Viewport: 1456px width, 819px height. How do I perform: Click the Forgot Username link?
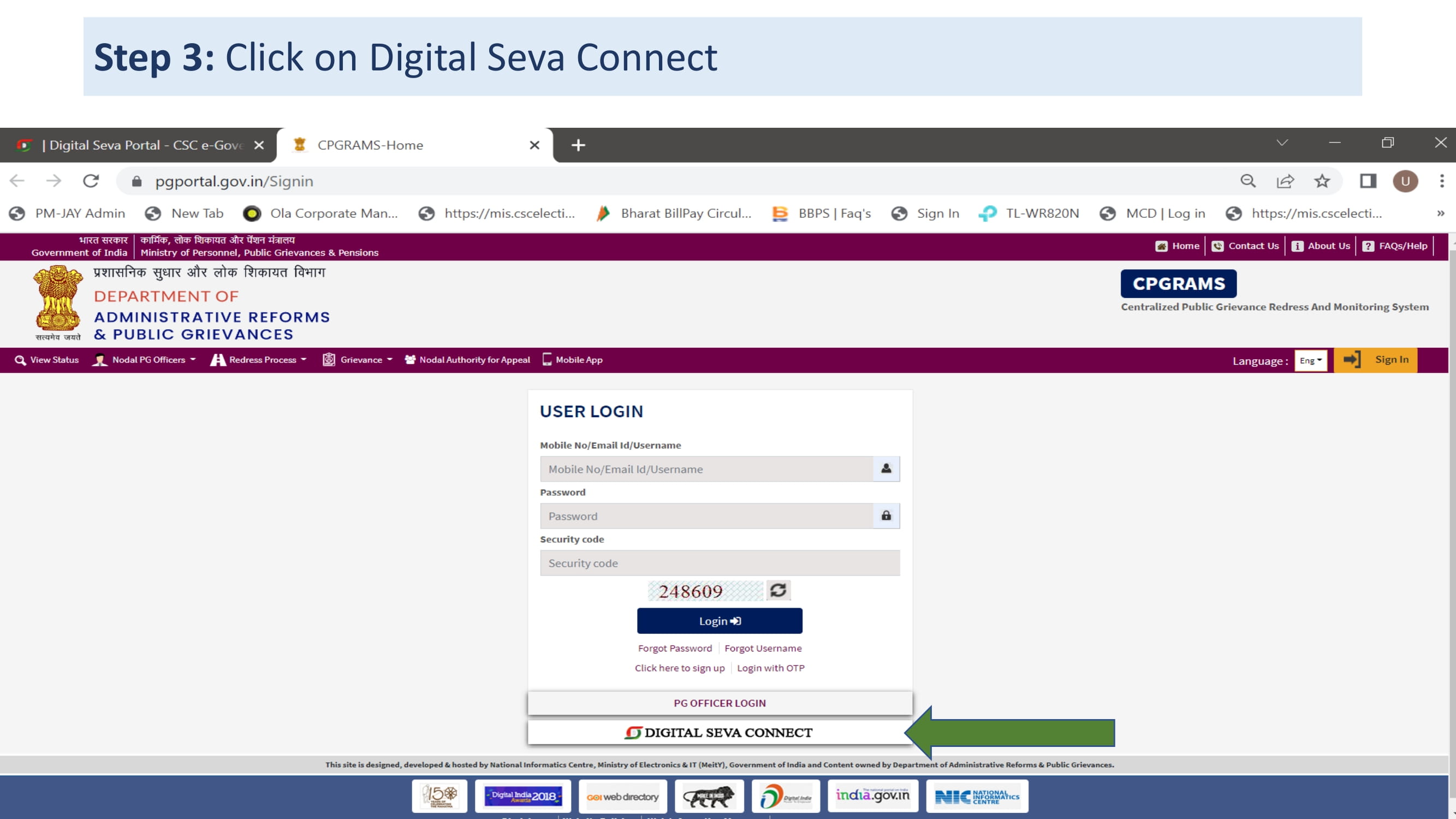pos(763,648)
